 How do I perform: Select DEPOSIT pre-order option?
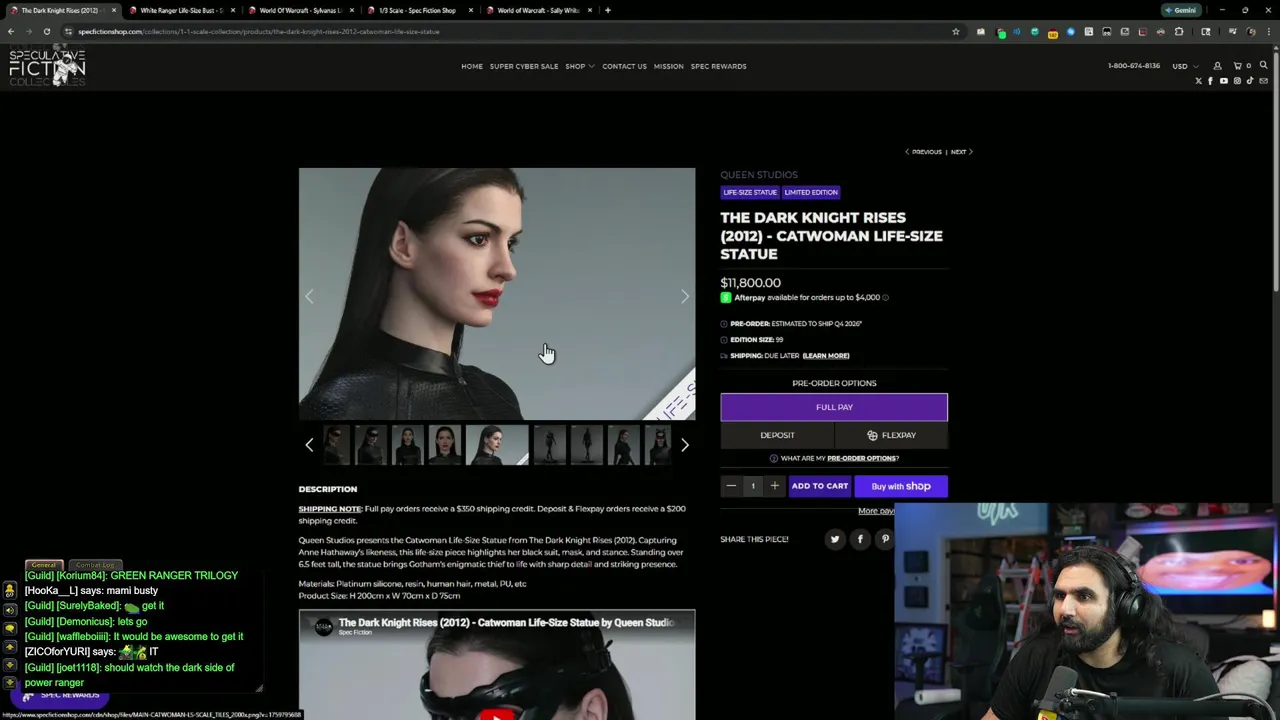(x=777, y=435)
